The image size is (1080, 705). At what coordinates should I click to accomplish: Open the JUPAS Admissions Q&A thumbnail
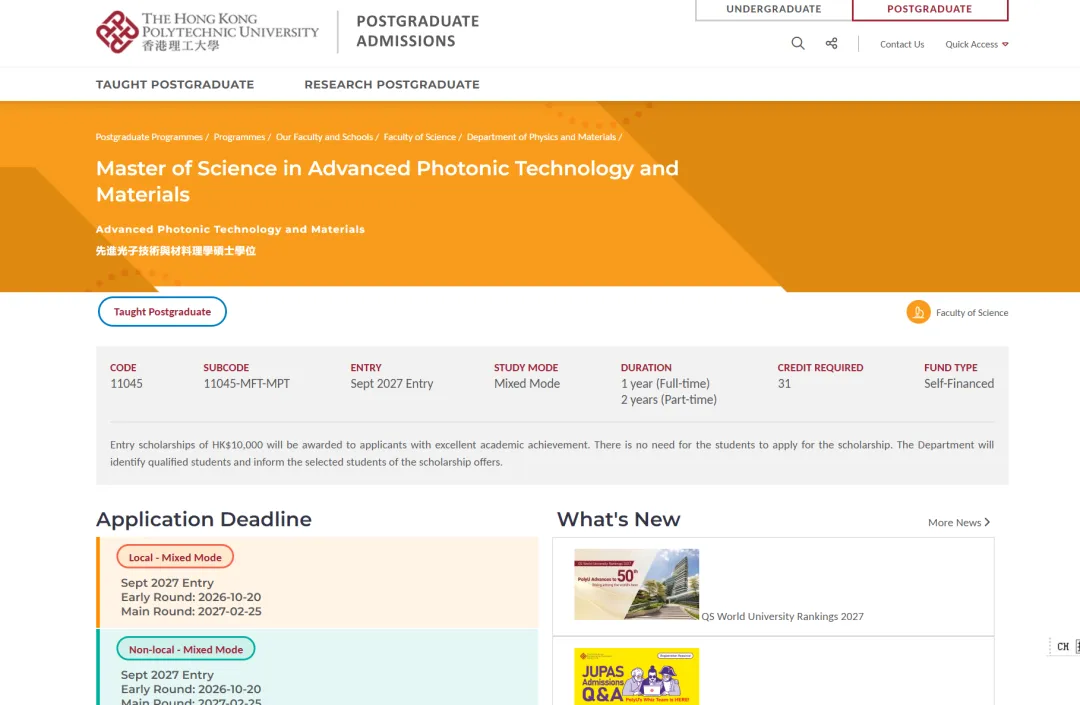coord(636,676)
